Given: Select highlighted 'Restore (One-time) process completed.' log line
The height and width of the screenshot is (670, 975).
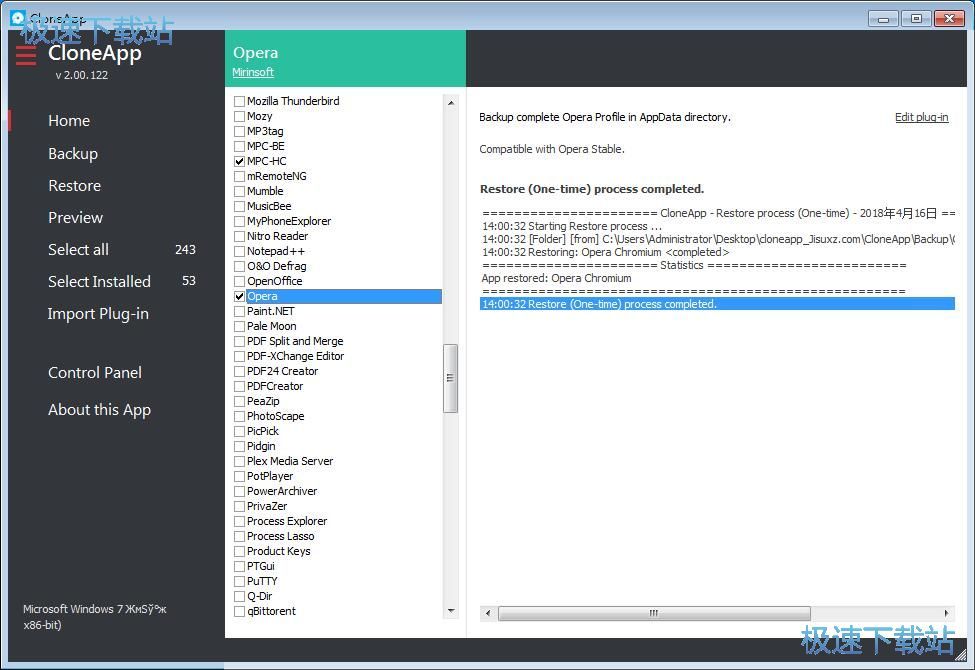Looking at the screenshot, I should (x=718, y=304).
